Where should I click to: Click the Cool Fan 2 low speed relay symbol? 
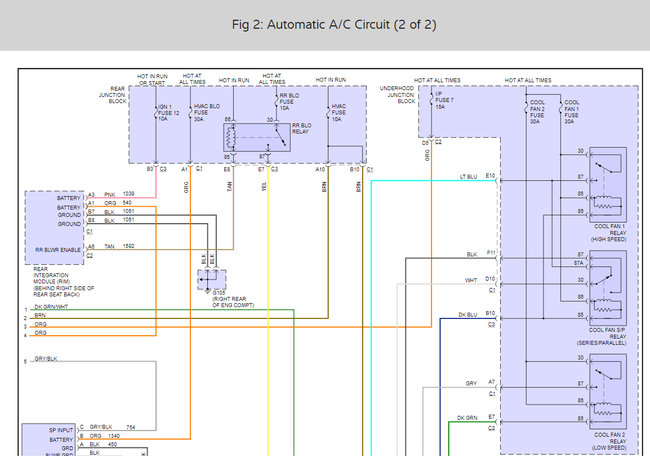coord(608,391)
